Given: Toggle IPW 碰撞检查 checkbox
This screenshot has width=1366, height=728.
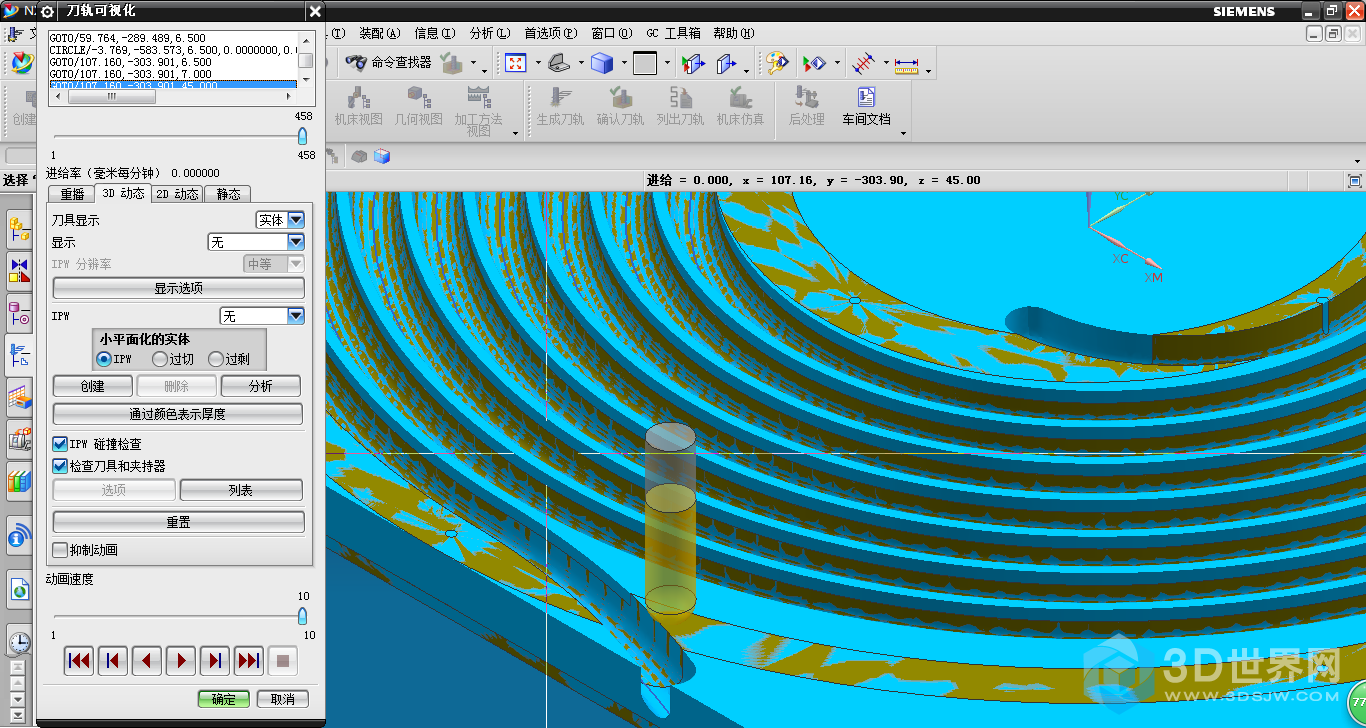Looking at the screenshot, I should point(60,444).
